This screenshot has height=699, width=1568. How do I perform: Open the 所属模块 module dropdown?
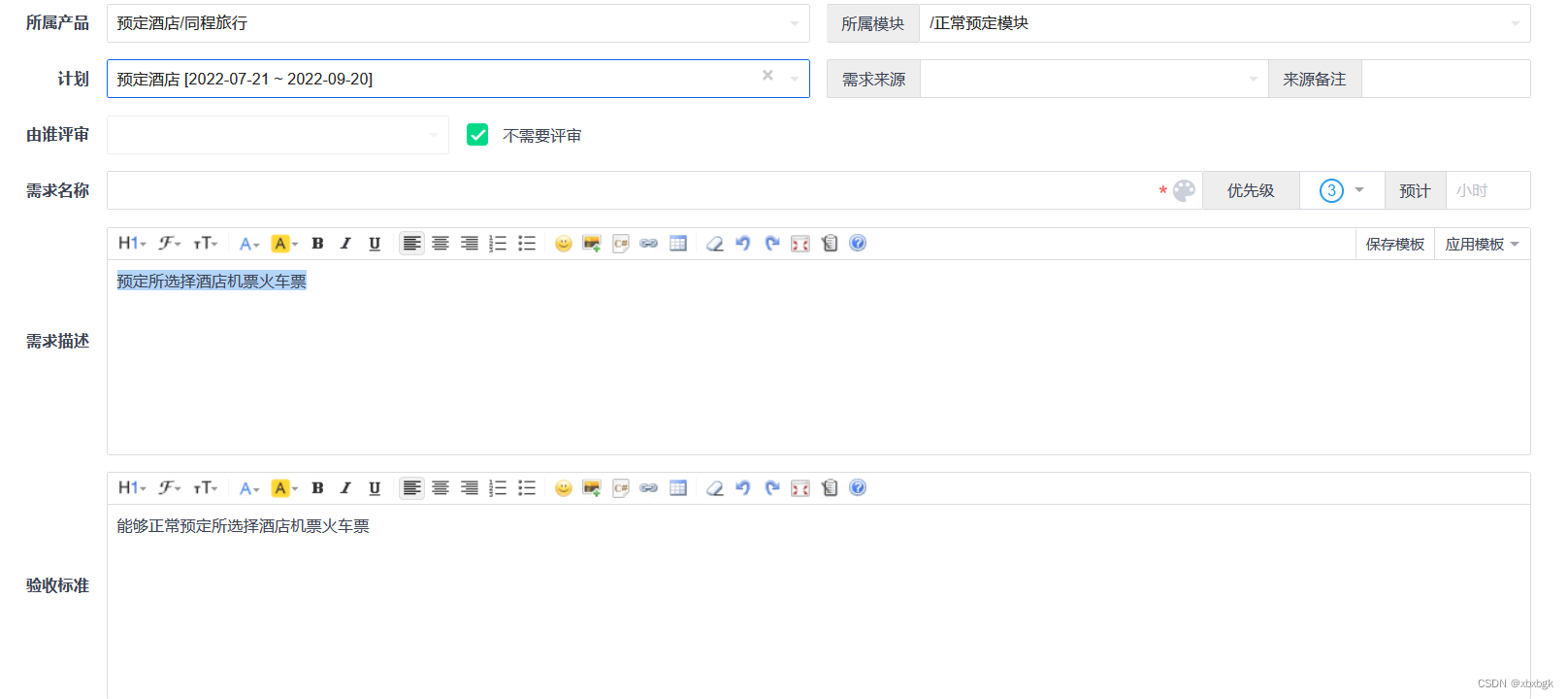pos(1225,23)
